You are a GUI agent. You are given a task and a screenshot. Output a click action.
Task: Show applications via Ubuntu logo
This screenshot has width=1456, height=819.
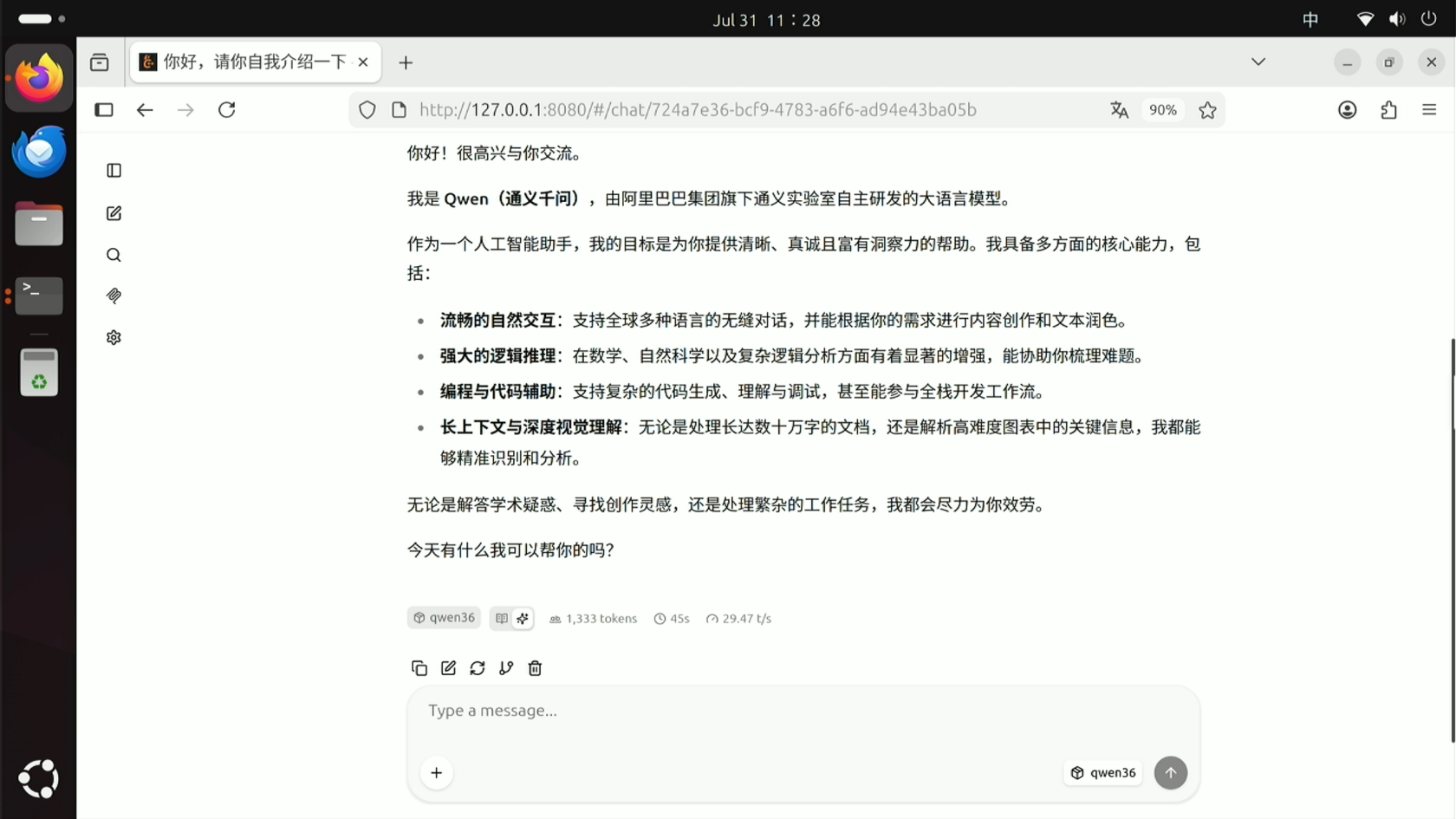click(x=39, y=779)
